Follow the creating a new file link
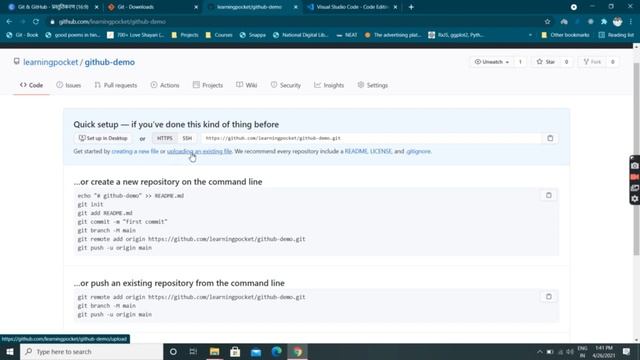The height and width of the screenshot is (360, 640). tap(135, 151)
